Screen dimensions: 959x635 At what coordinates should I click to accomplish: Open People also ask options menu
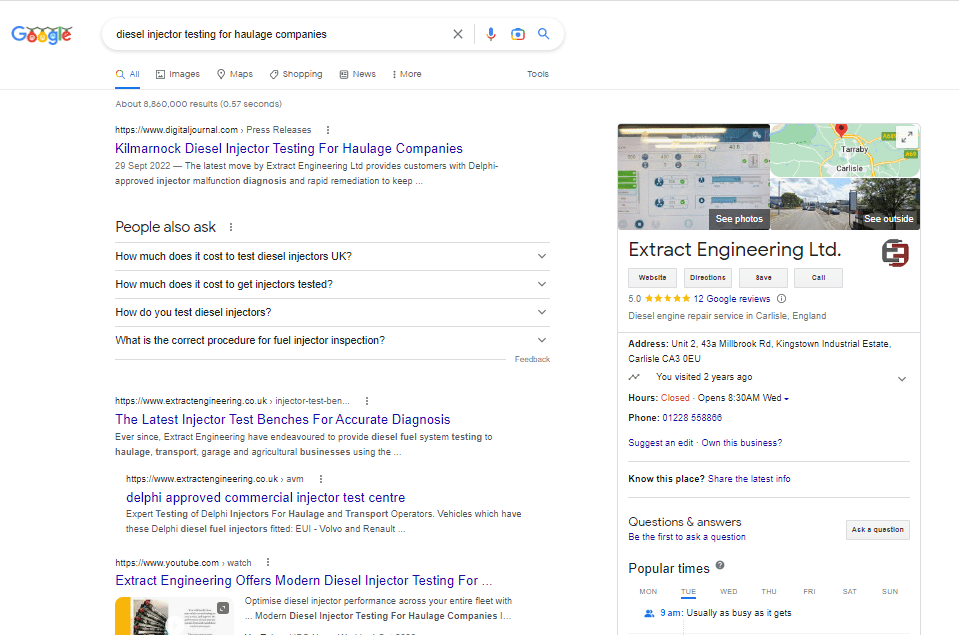(x=231, y=227)
